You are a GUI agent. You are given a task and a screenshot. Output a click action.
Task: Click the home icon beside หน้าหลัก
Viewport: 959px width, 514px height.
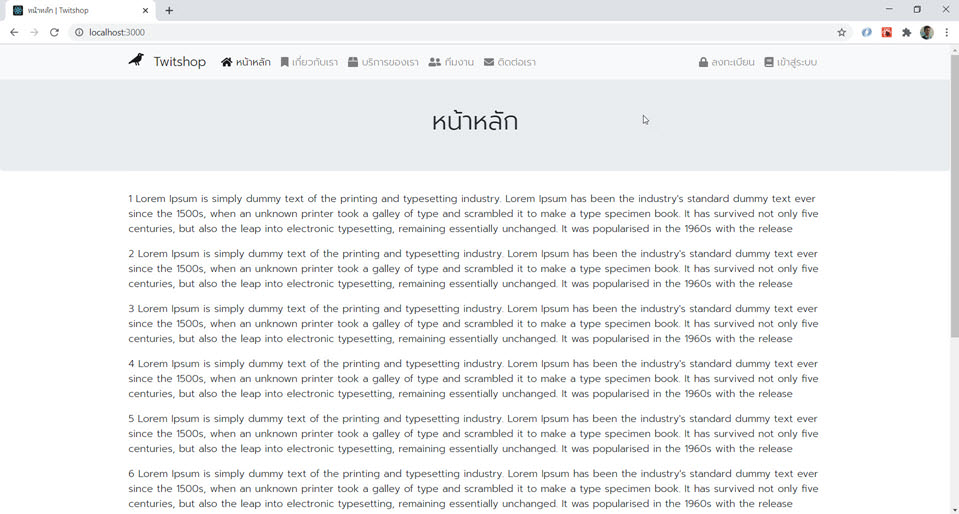tap(226, 62)
